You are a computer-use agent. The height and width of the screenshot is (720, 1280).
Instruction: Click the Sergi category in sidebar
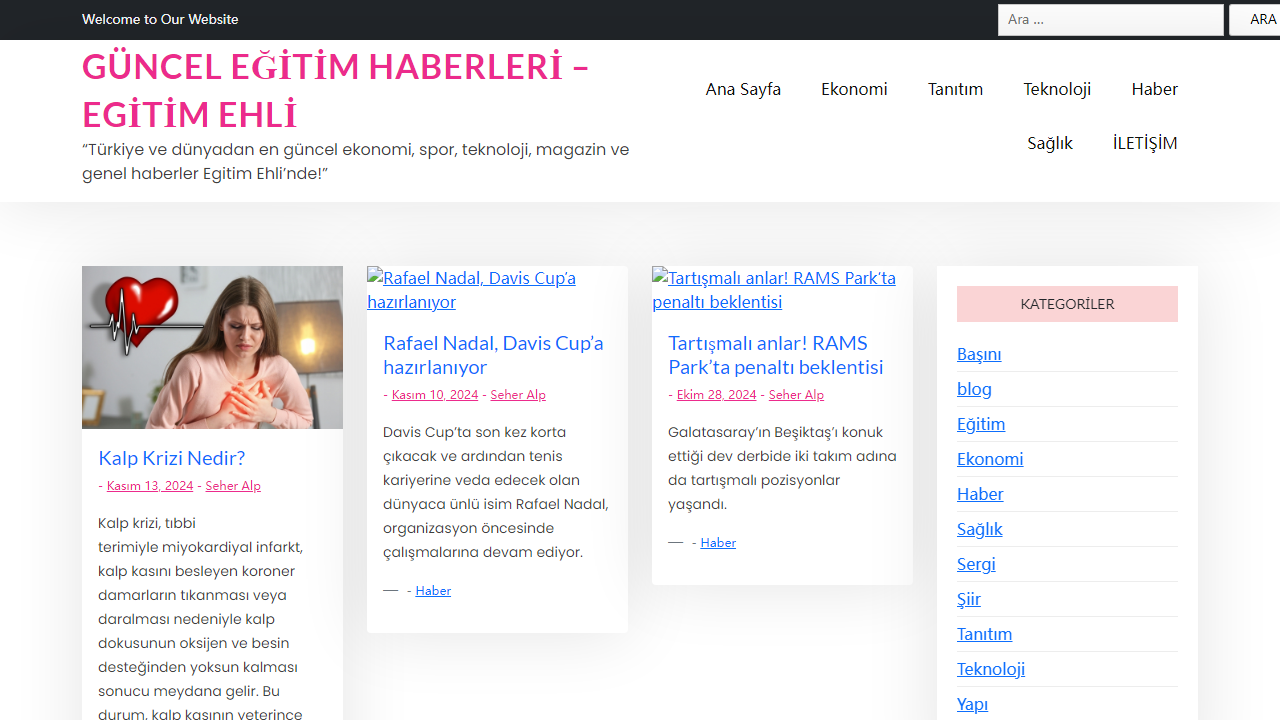[976, 563]
